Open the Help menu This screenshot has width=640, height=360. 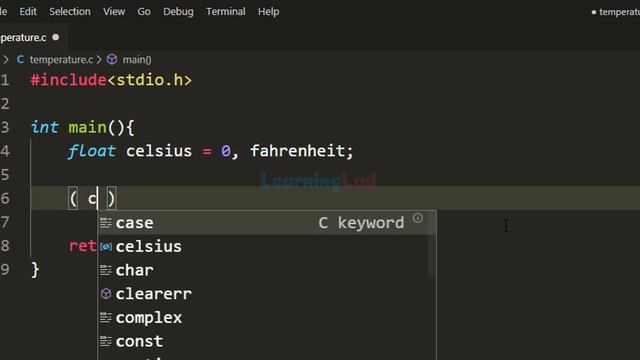[x=269, y=11]
